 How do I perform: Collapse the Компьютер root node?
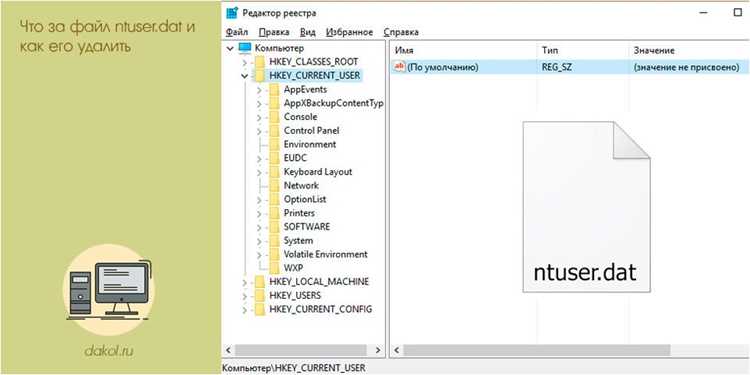[x=230, y=48]
